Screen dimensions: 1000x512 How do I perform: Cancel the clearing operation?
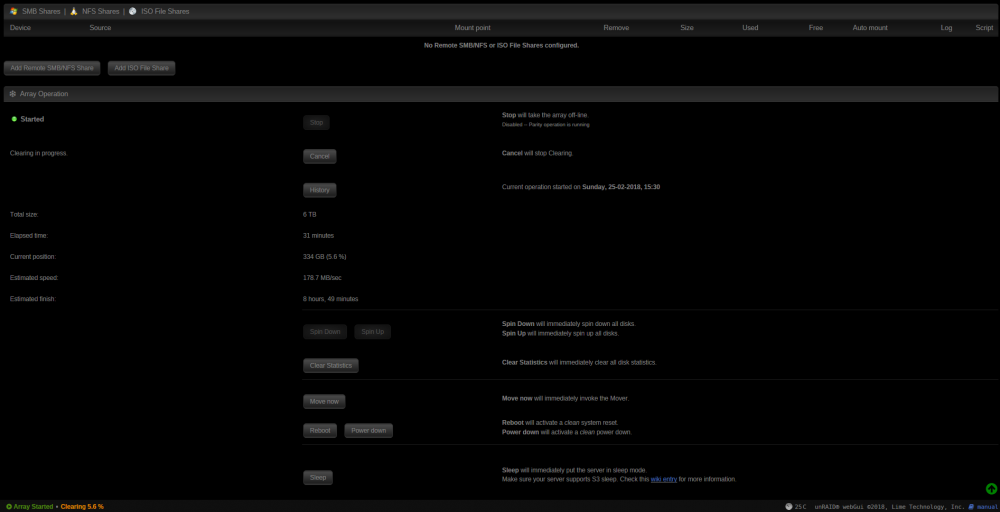point(320,156)
